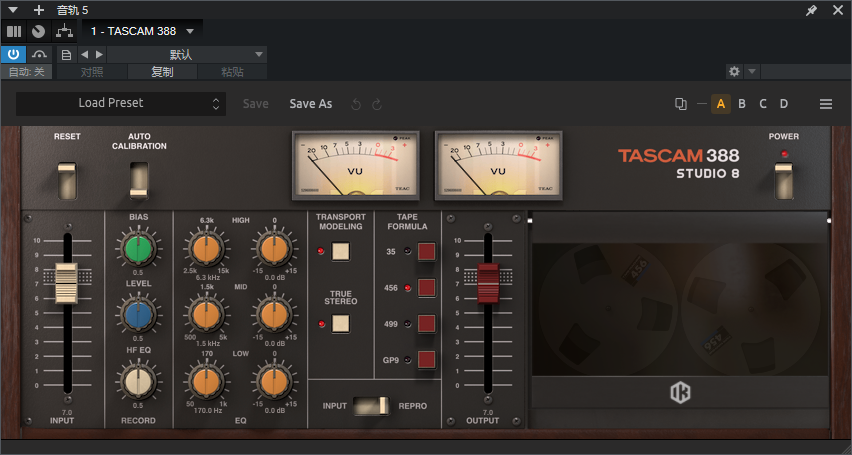Flip the AUTO CALIBRATION switch
Image resolution: width=852 pixels, height=455 pixels.
click(x=139, y=180)
